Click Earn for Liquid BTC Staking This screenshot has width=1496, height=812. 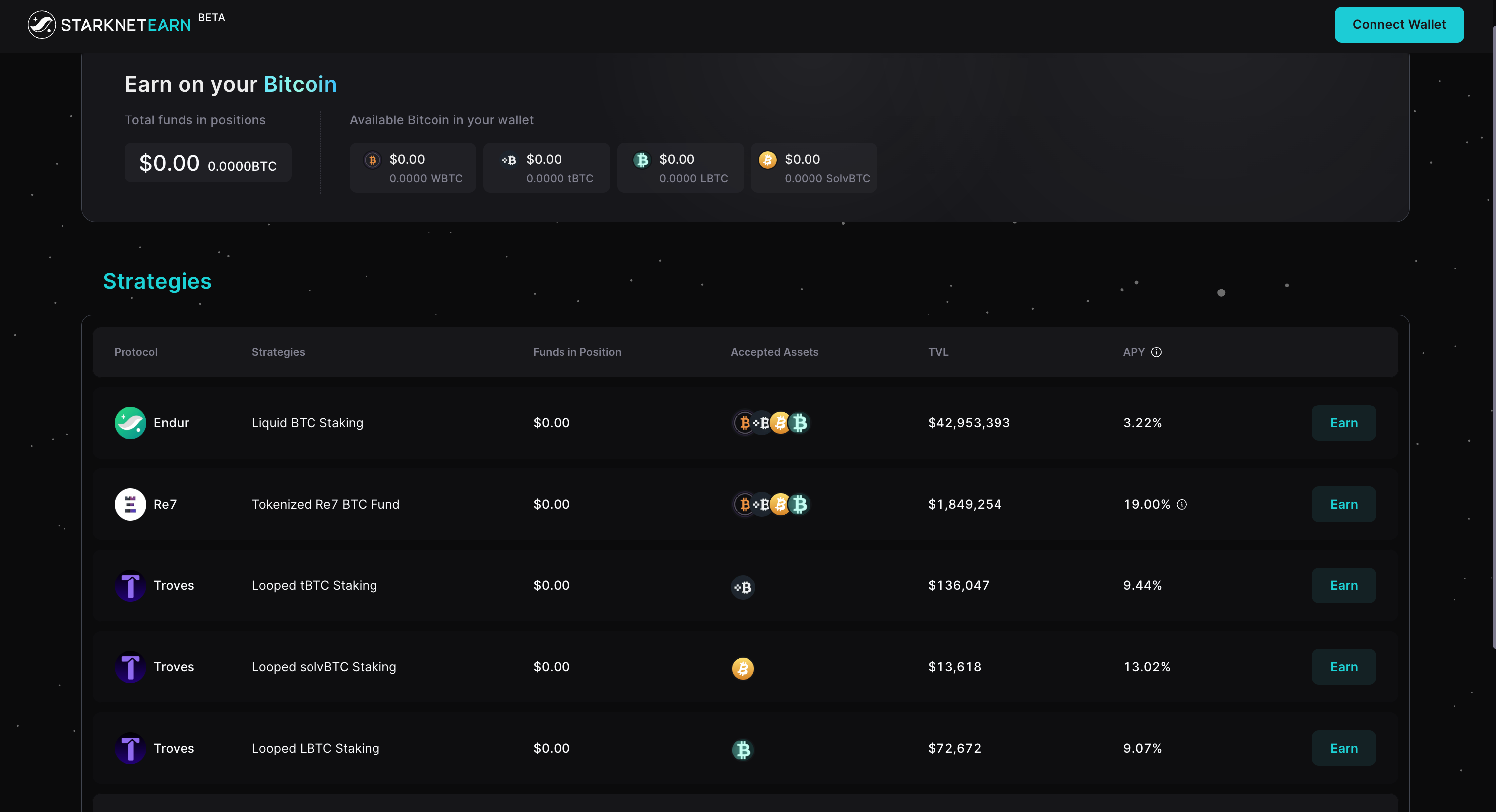tap(1343, 422)
